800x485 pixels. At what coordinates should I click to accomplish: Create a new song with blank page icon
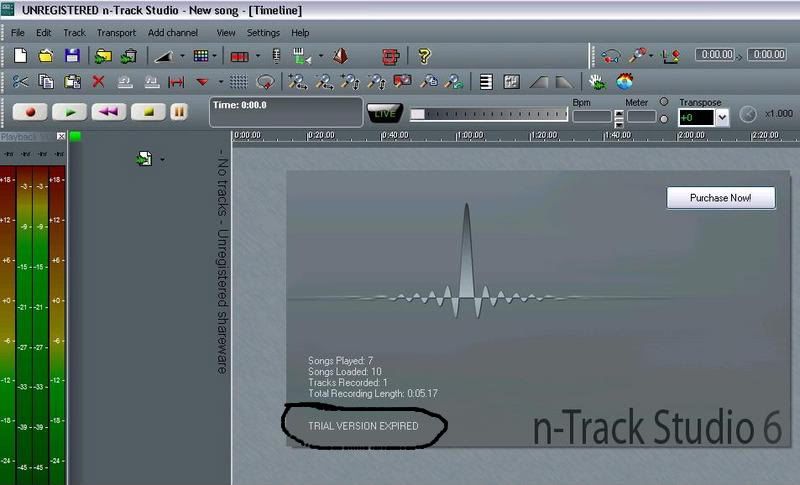pos(20,56)
